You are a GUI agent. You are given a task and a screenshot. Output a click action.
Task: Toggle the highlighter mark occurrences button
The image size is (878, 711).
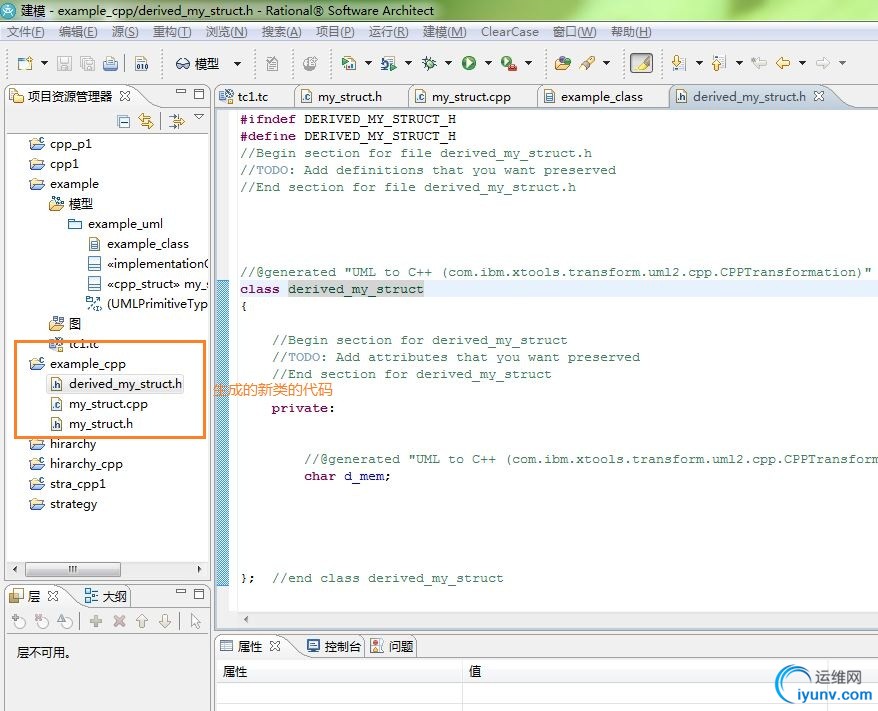(x=641, y=63)
